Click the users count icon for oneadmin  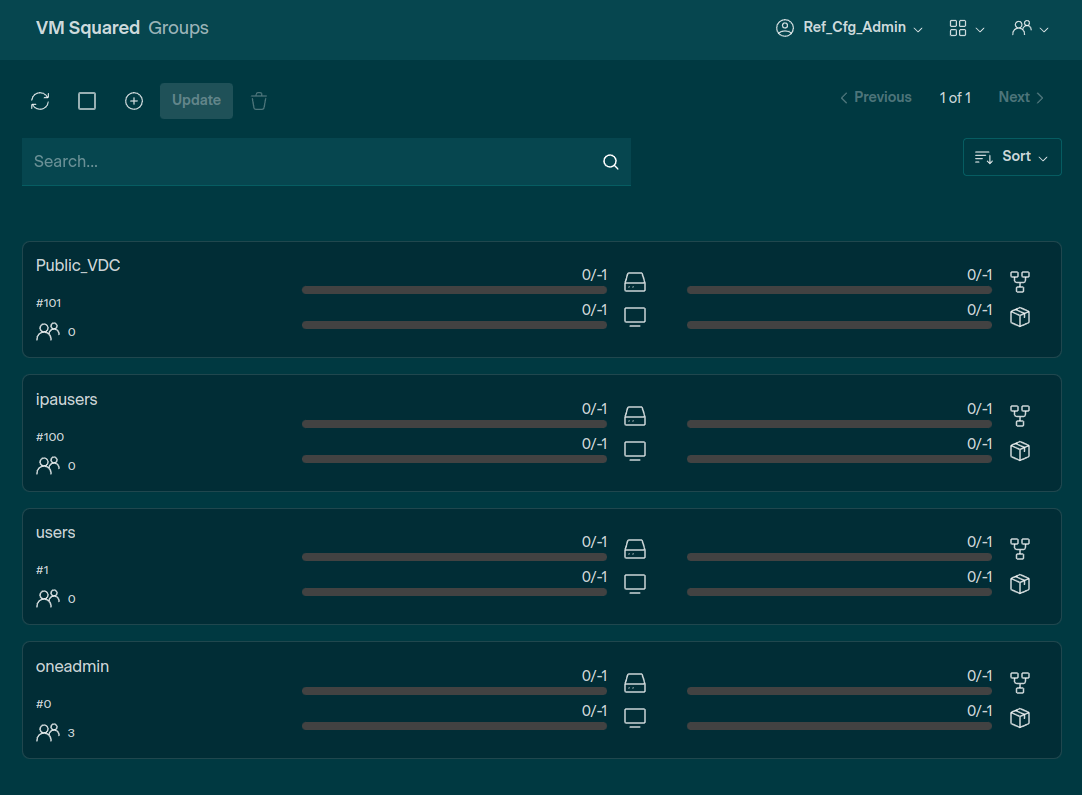48,732
